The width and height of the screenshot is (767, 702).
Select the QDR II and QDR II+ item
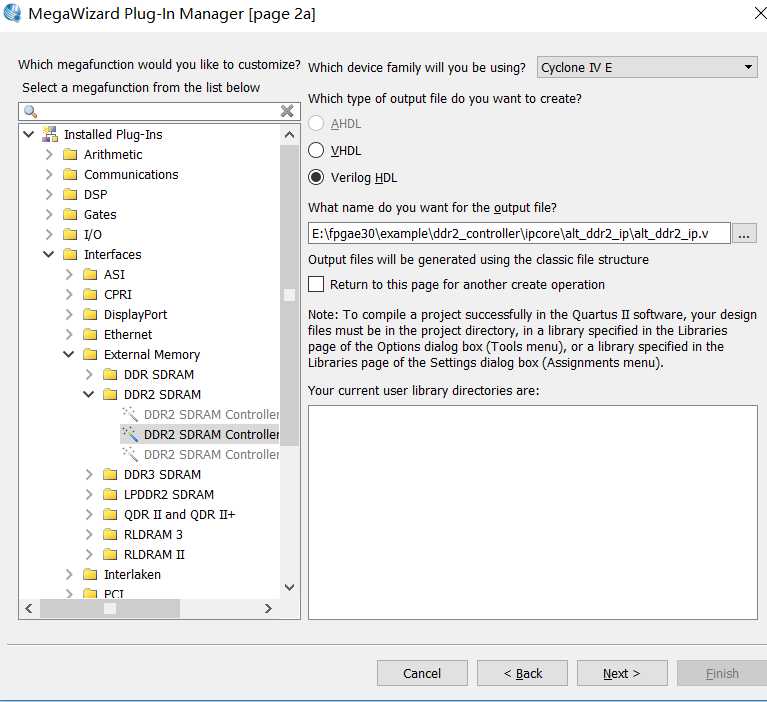[x=179, y=515]
